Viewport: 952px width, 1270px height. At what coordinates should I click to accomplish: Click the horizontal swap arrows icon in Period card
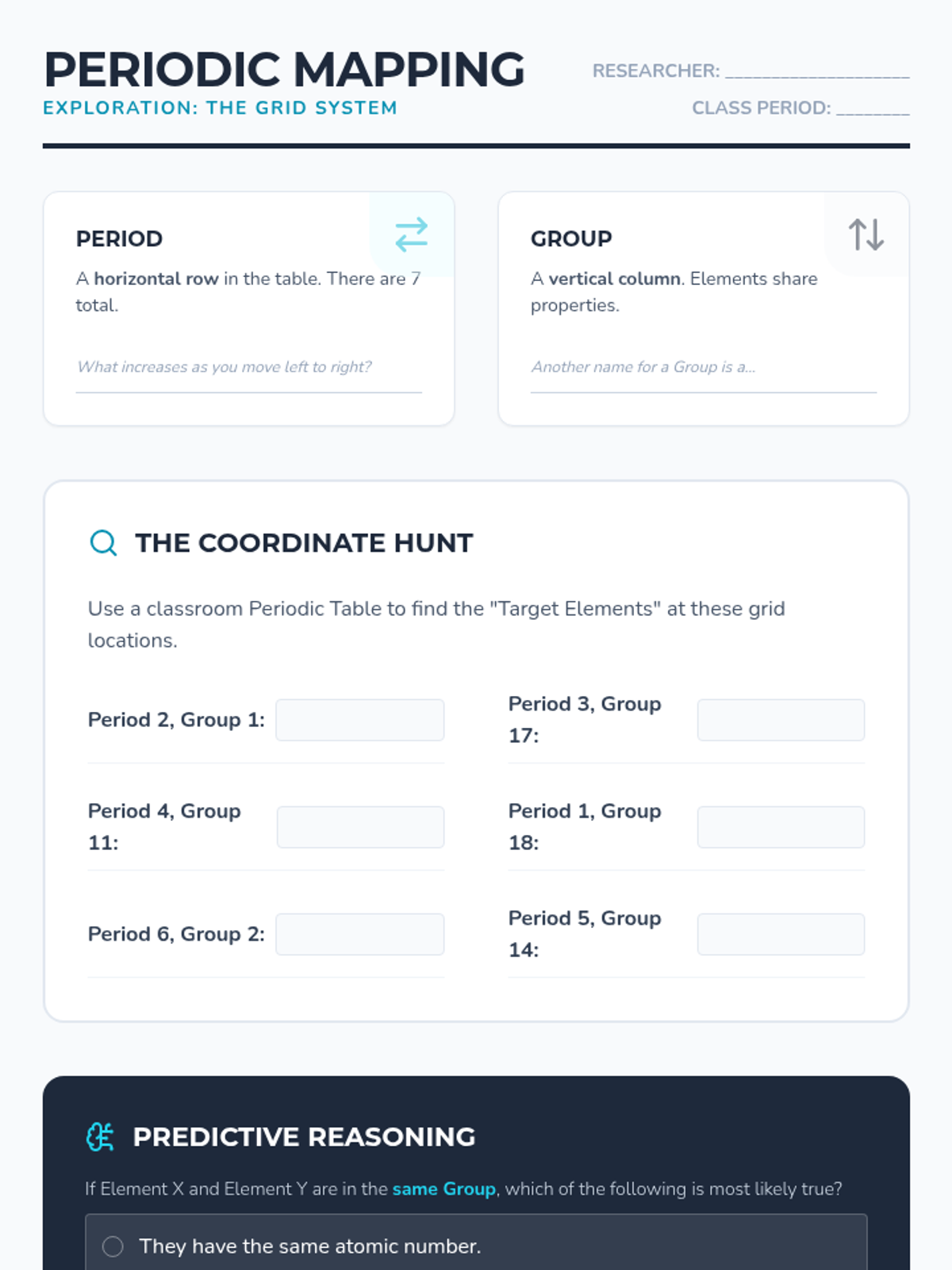point(411,235)
